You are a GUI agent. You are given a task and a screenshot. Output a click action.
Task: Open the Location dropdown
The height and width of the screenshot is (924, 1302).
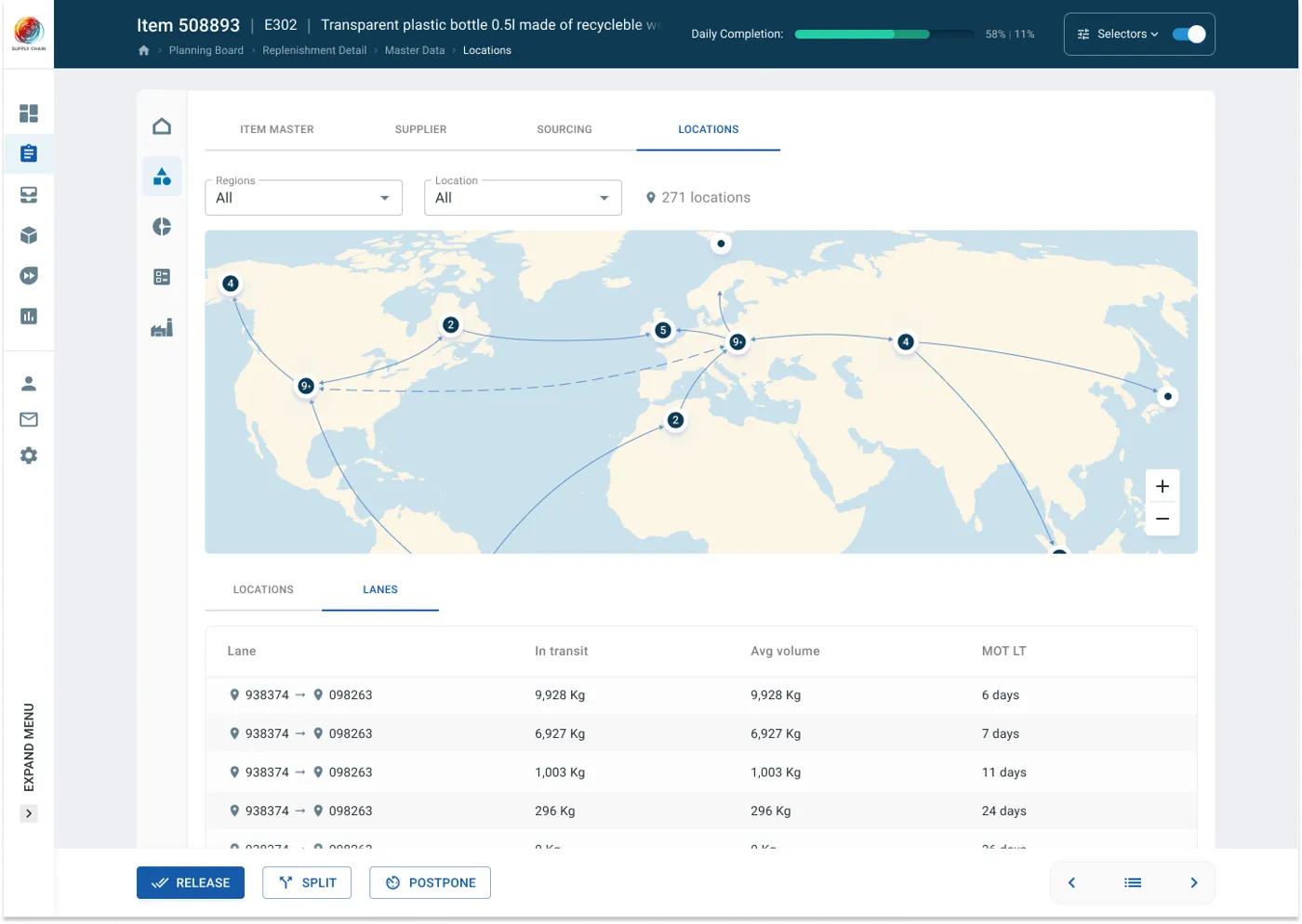[x=523, y=198]
